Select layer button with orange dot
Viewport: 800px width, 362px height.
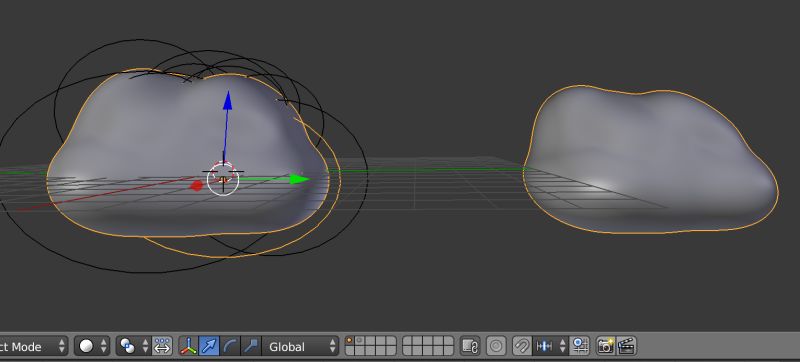click(x=350, y=342)
